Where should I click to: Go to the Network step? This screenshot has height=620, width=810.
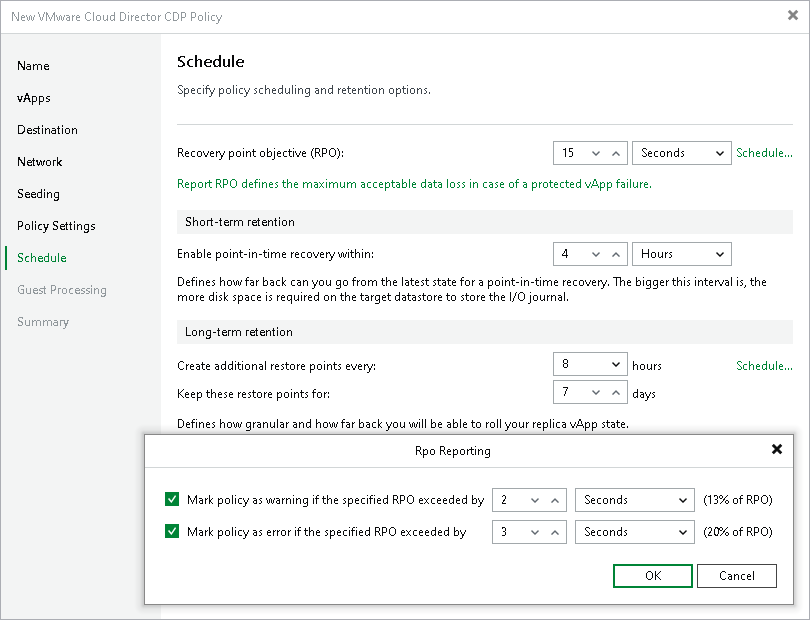click(x=39, y=162)
